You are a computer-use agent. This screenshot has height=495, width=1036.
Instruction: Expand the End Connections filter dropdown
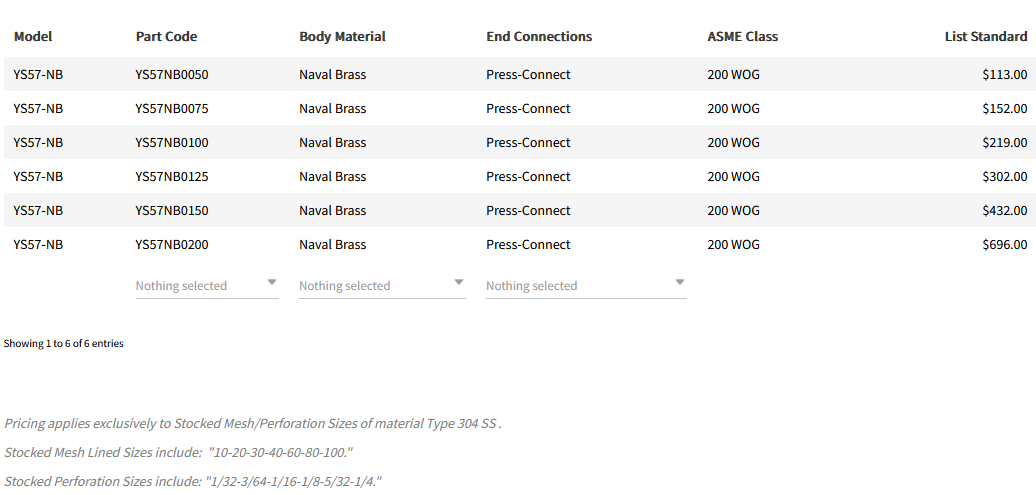coord(586,286)
